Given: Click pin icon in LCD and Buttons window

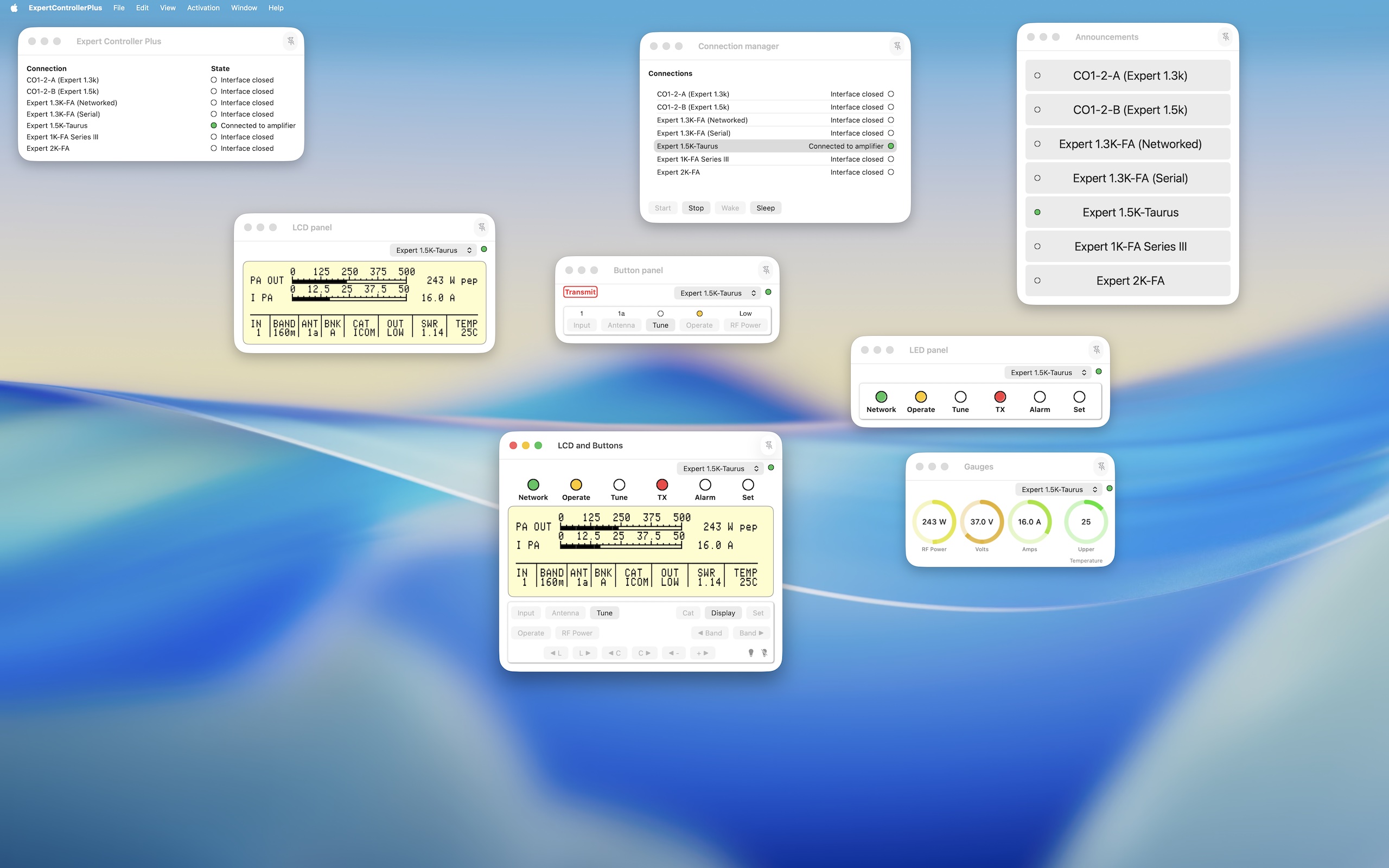Looking at the screenshot, I should [769, 445].
